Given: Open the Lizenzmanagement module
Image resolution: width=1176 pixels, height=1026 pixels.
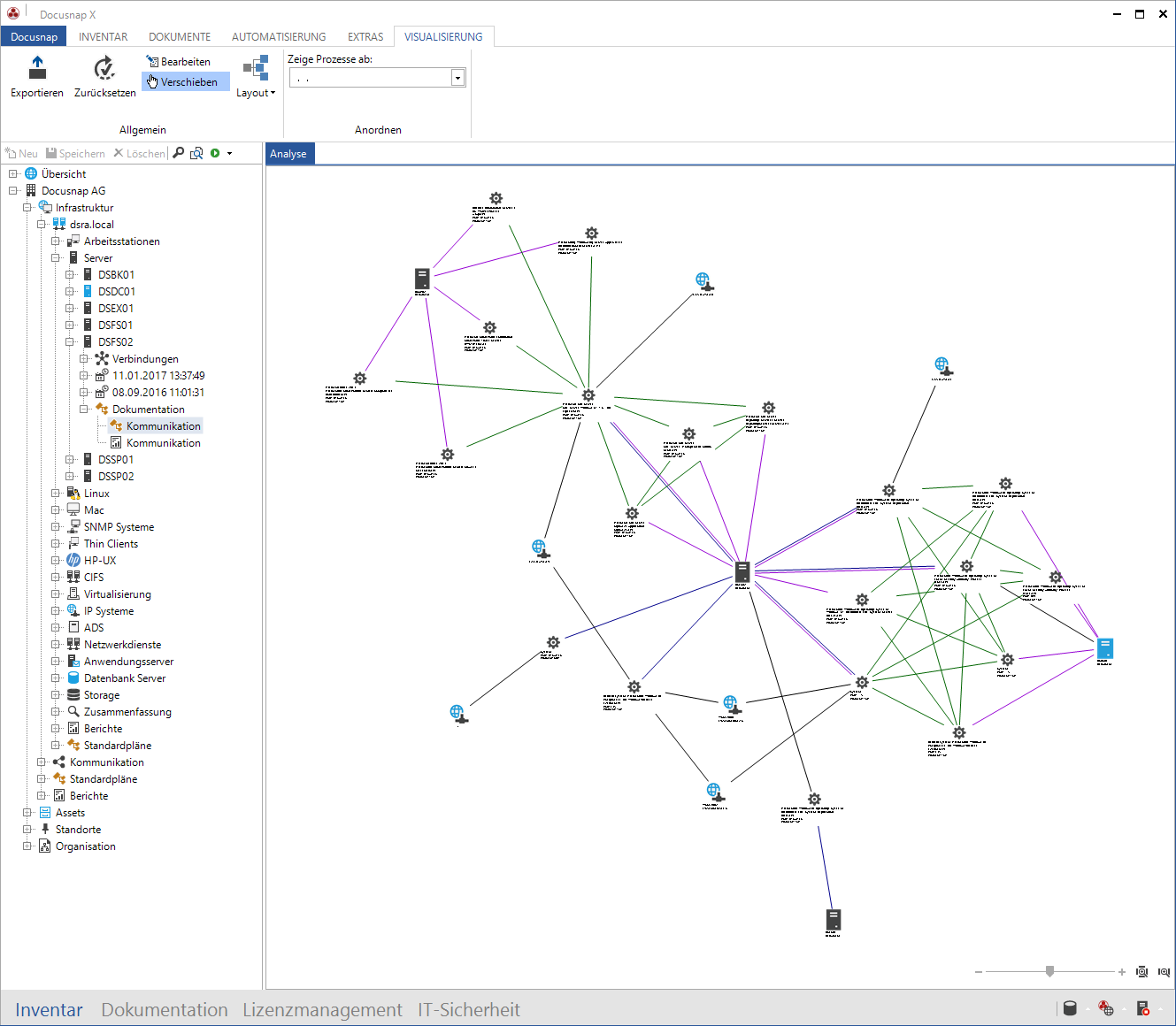Looking at the screenshot, I should pyautogui.click(x=322, y=1010).
